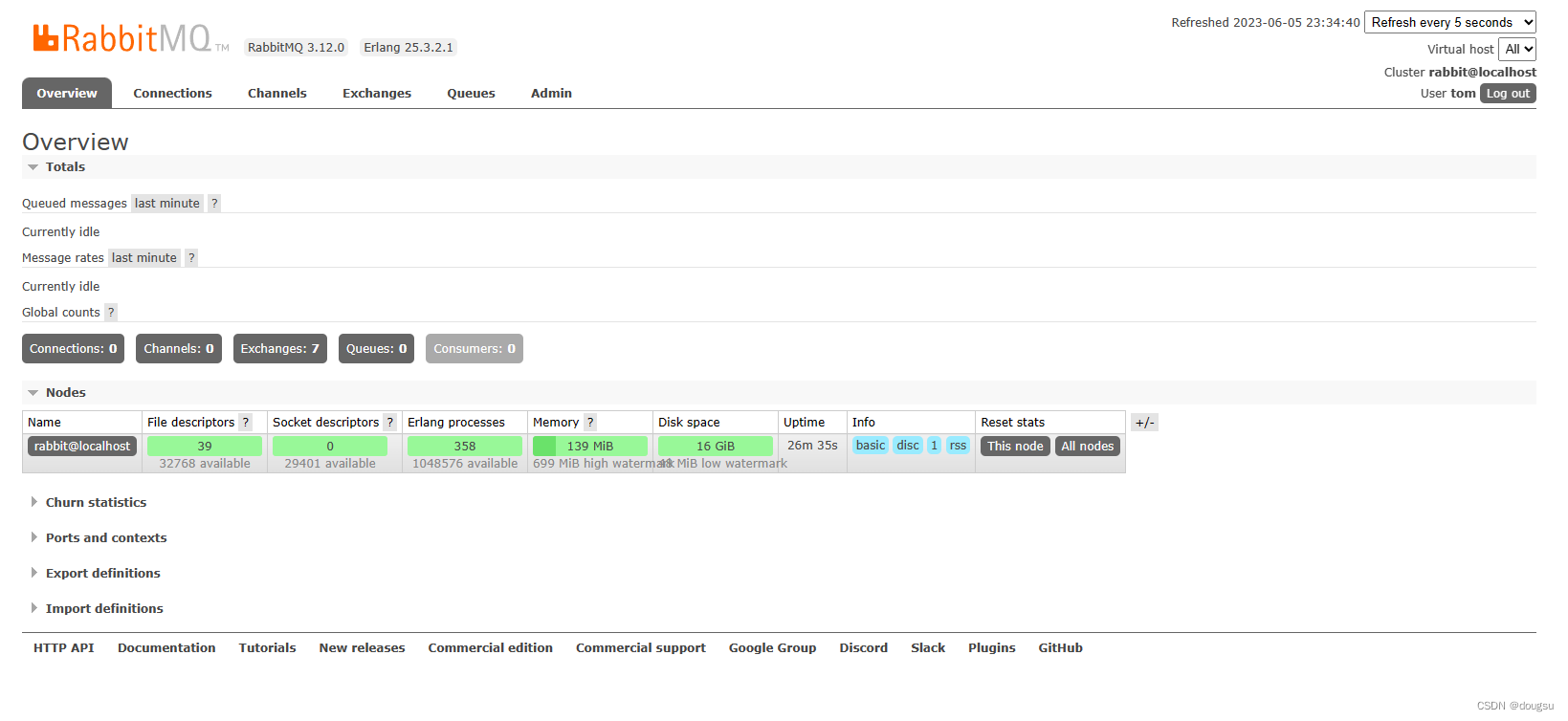Screen dimensions: 1568x721
Task: Click the Disk space 16 GiB bar
Action: [x=716, y=447]
